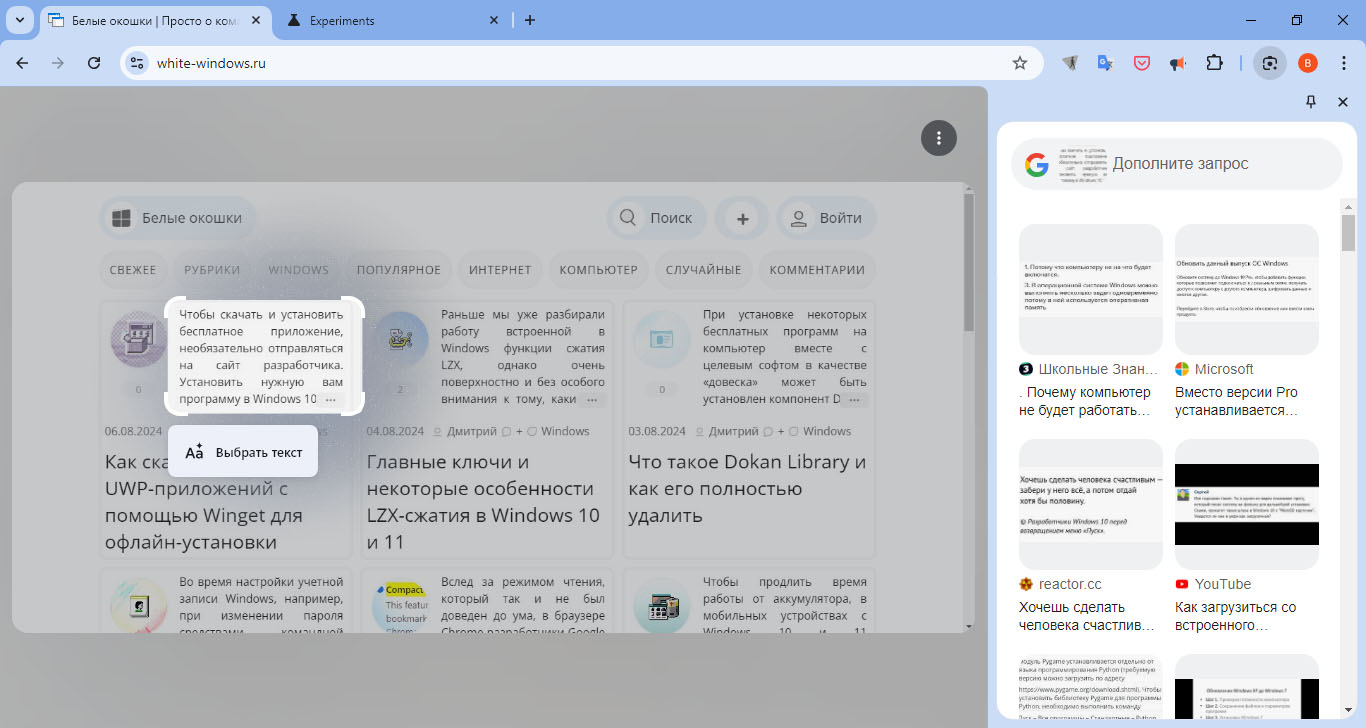
Task: Save page with the Pocket extension
Action: click(1141, 63)
